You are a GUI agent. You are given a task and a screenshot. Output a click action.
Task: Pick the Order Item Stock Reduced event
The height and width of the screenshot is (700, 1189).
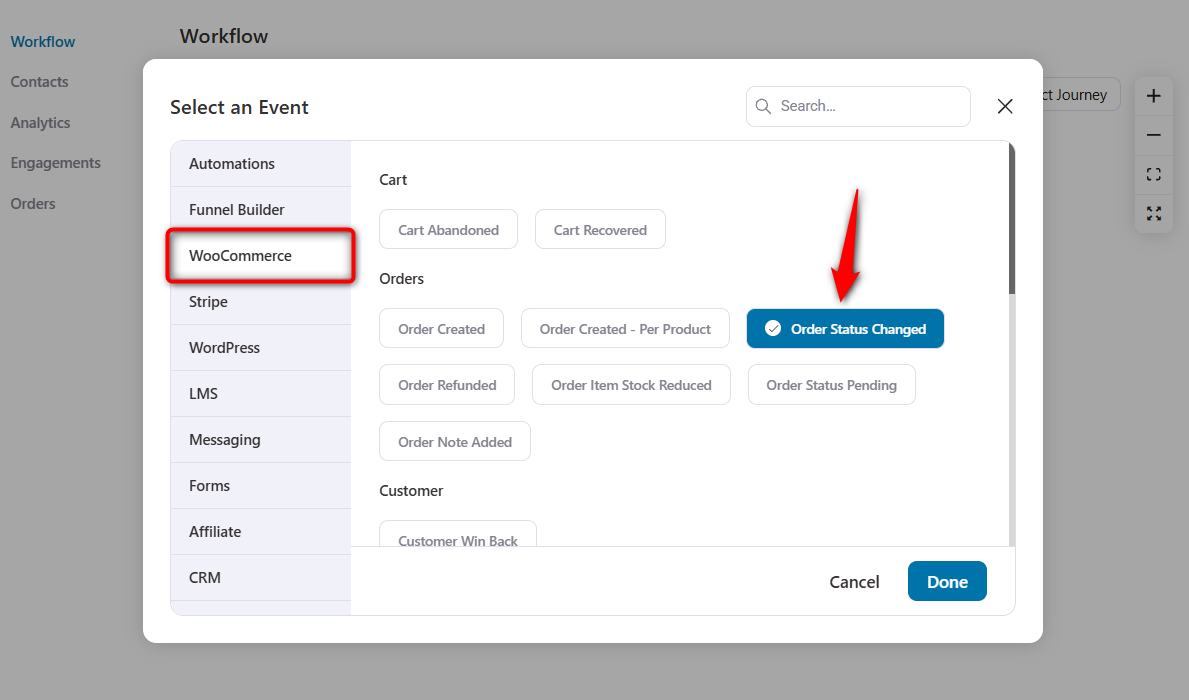(x=631, y=385)
